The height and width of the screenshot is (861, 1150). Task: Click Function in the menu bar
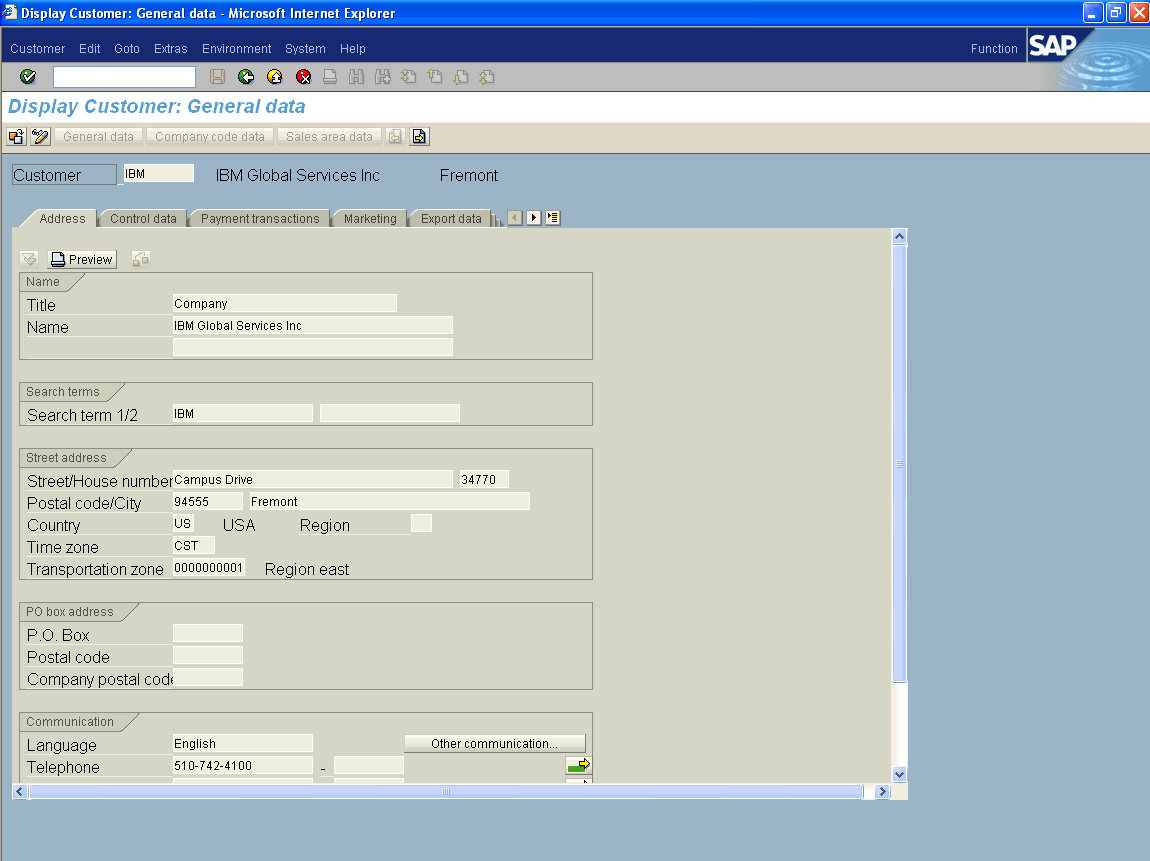[x=994, y=48]
